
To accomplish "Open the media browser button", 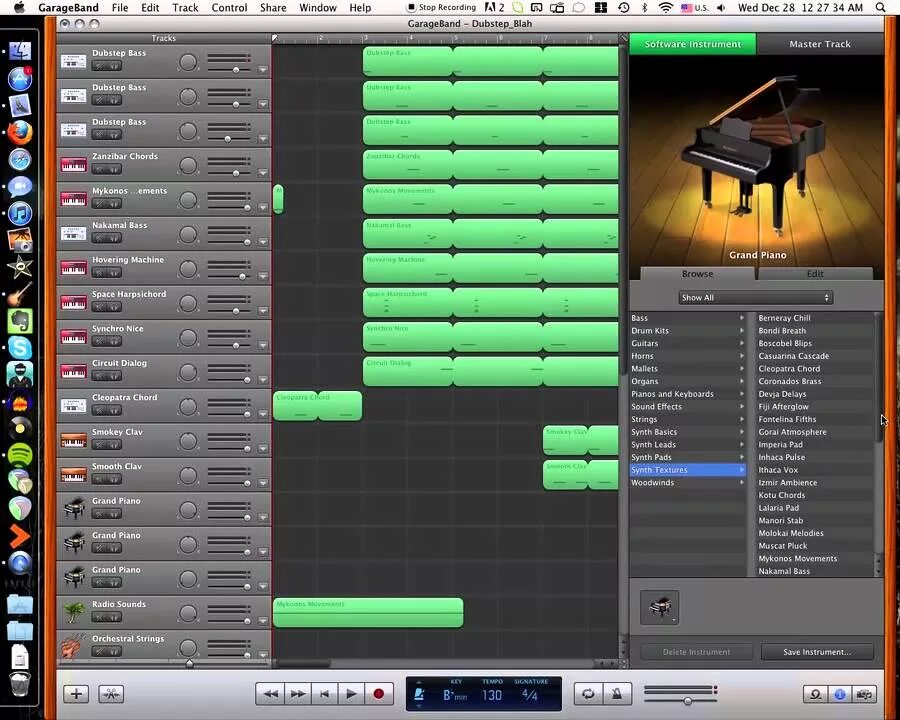I will 864,694.
